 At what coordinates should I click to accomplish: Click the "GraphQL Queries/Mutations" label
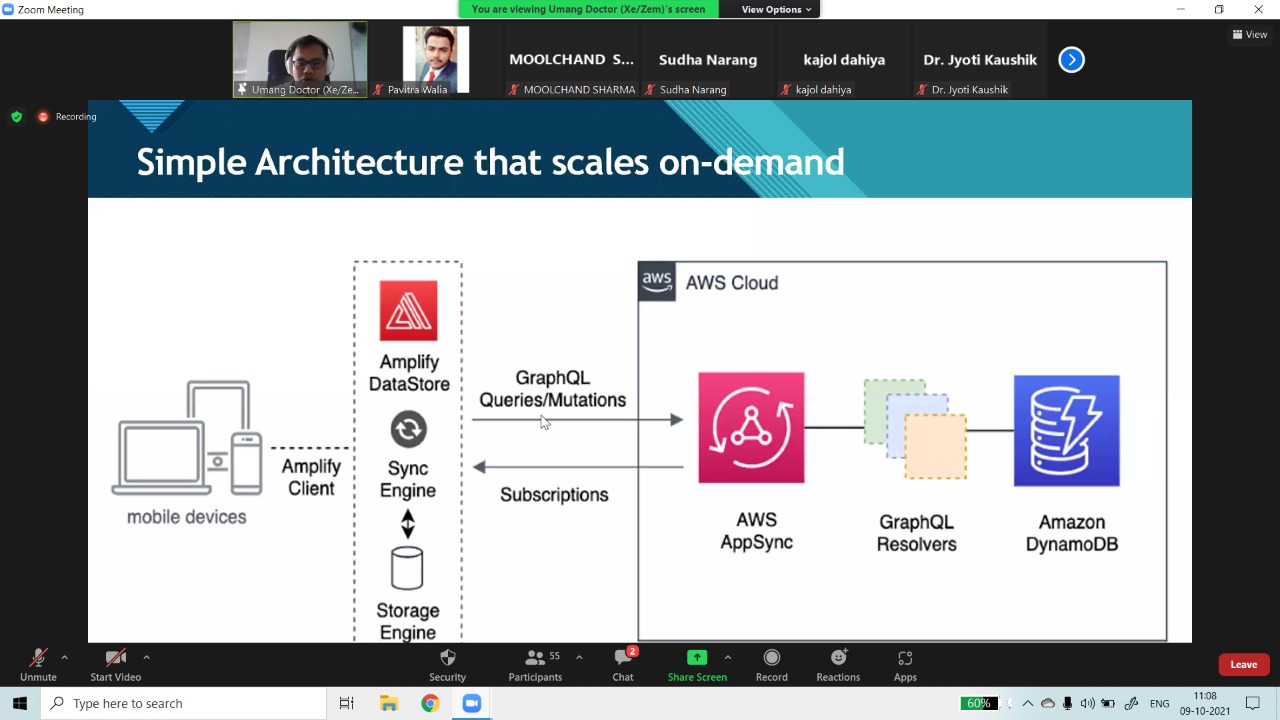pos(552,389)
